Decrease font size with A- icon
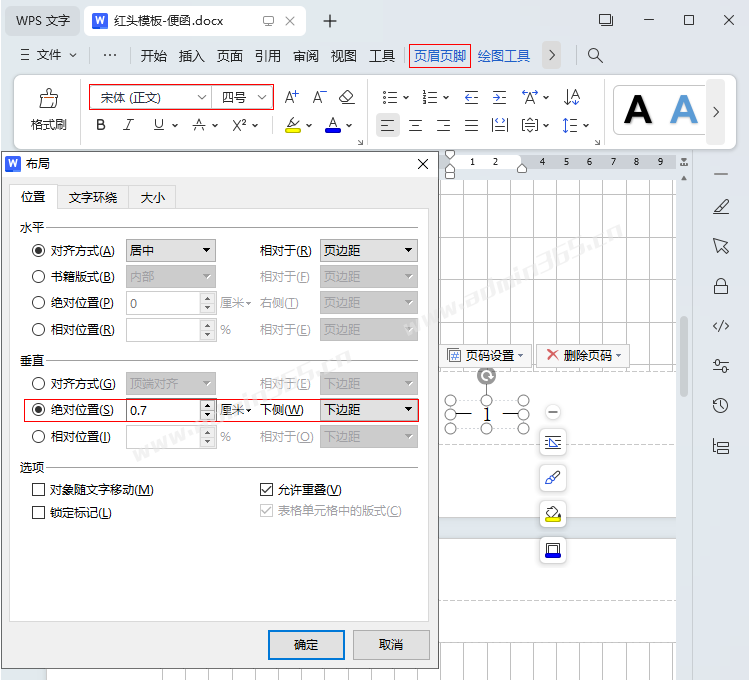Screen dimensions: 750x680 tap(320, 97)
